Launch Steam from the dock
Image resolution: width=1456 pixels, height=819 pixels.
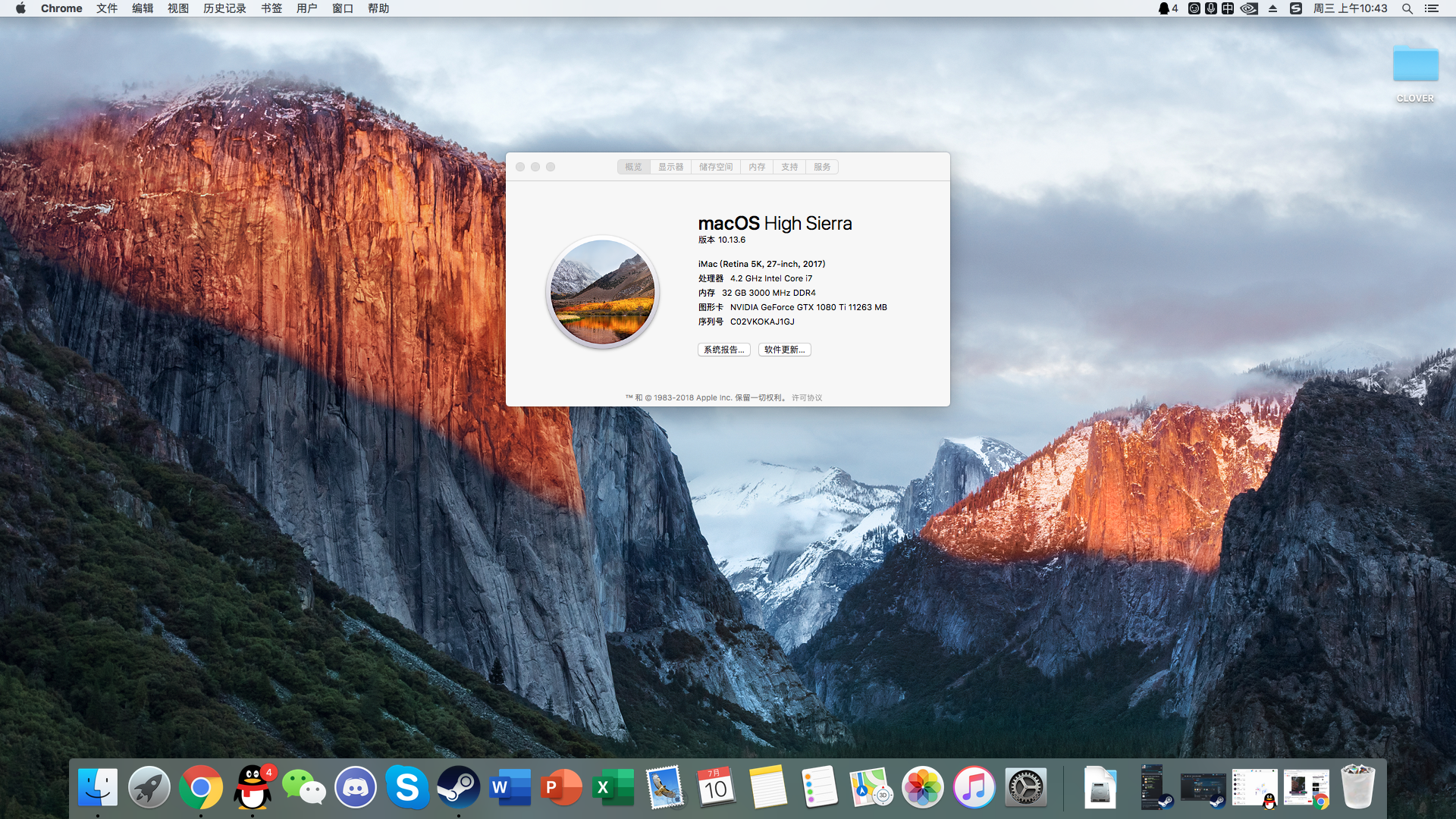tap(458, 787)
